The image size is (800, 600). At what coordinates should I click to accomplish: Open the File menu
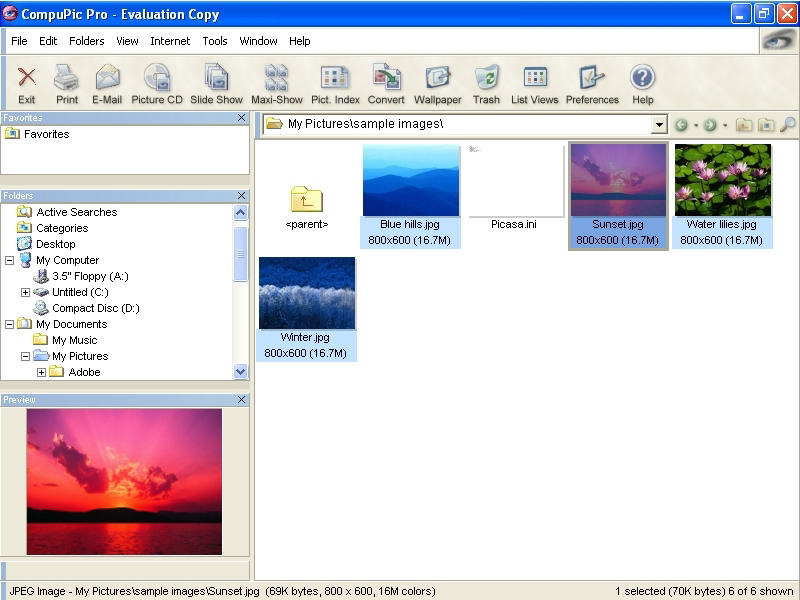click(x=19, y=41)
